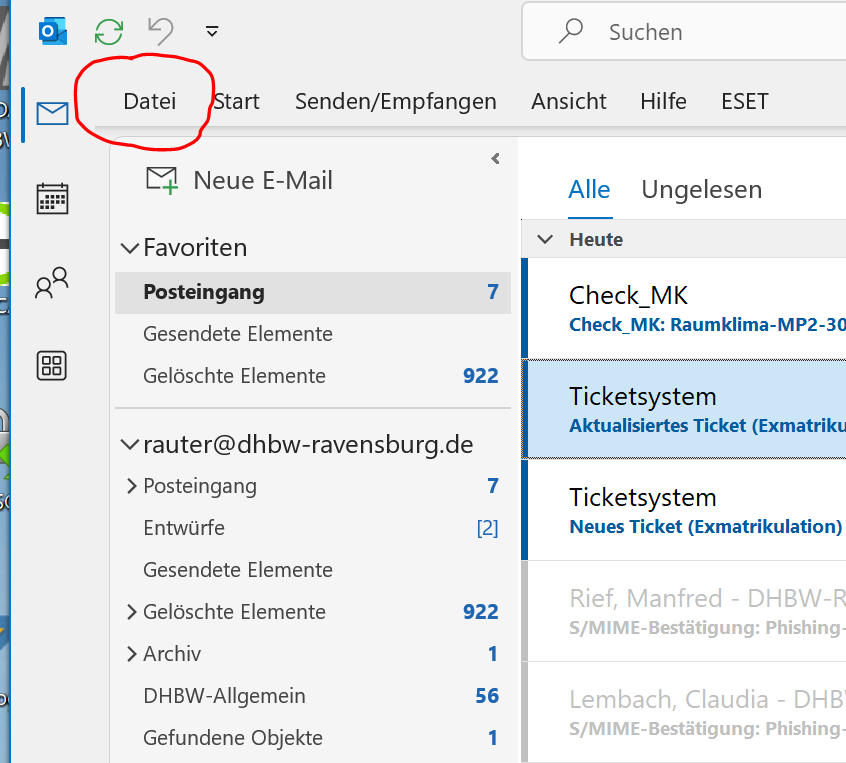Collapse the rauter@dhbw-ravensburg.de account tree
This screenshot has height=763, width=846.
point(129,445)
